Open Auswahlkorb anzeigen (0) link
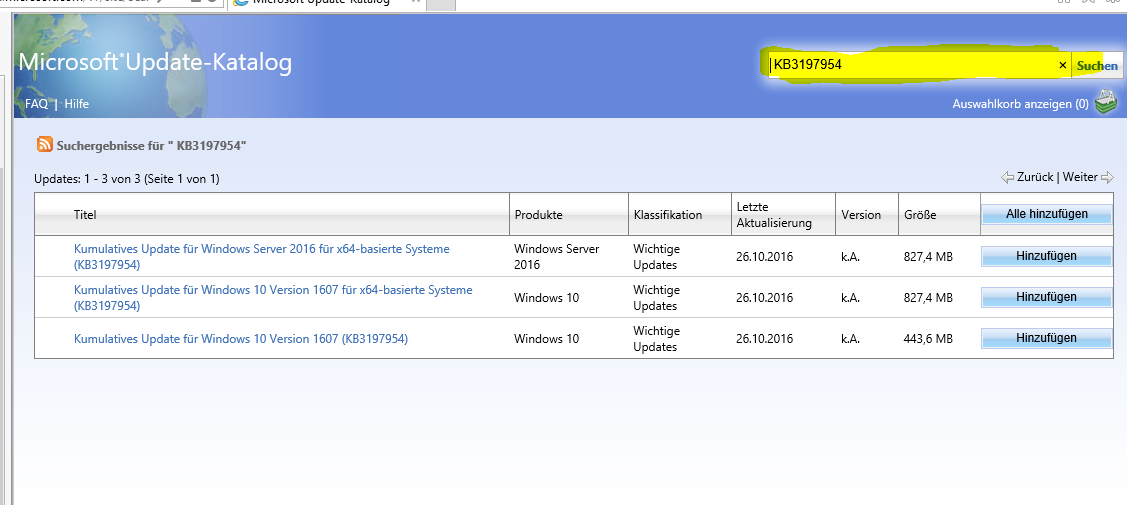1127x505 pixels. pos(1020,103)
